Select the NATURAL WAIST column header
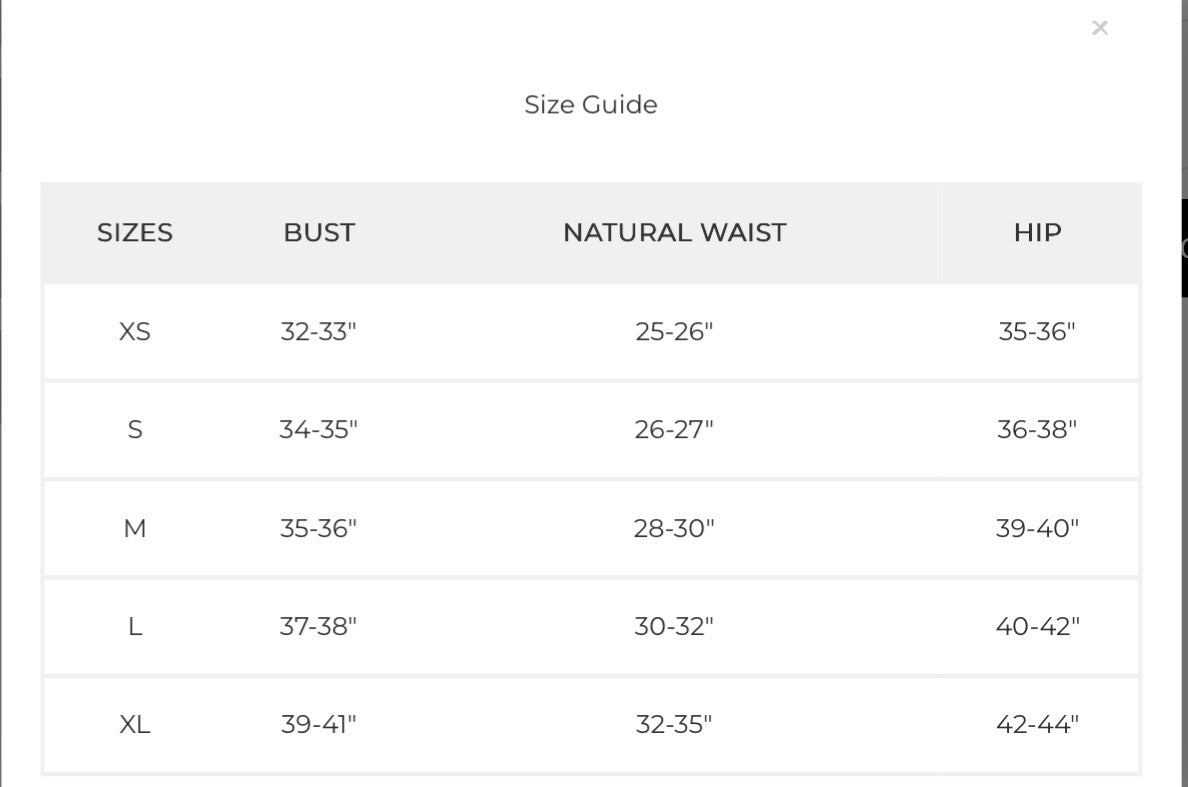Viewport: 1188px width, 787px height. pyautogui.click(x=675, y=233)
